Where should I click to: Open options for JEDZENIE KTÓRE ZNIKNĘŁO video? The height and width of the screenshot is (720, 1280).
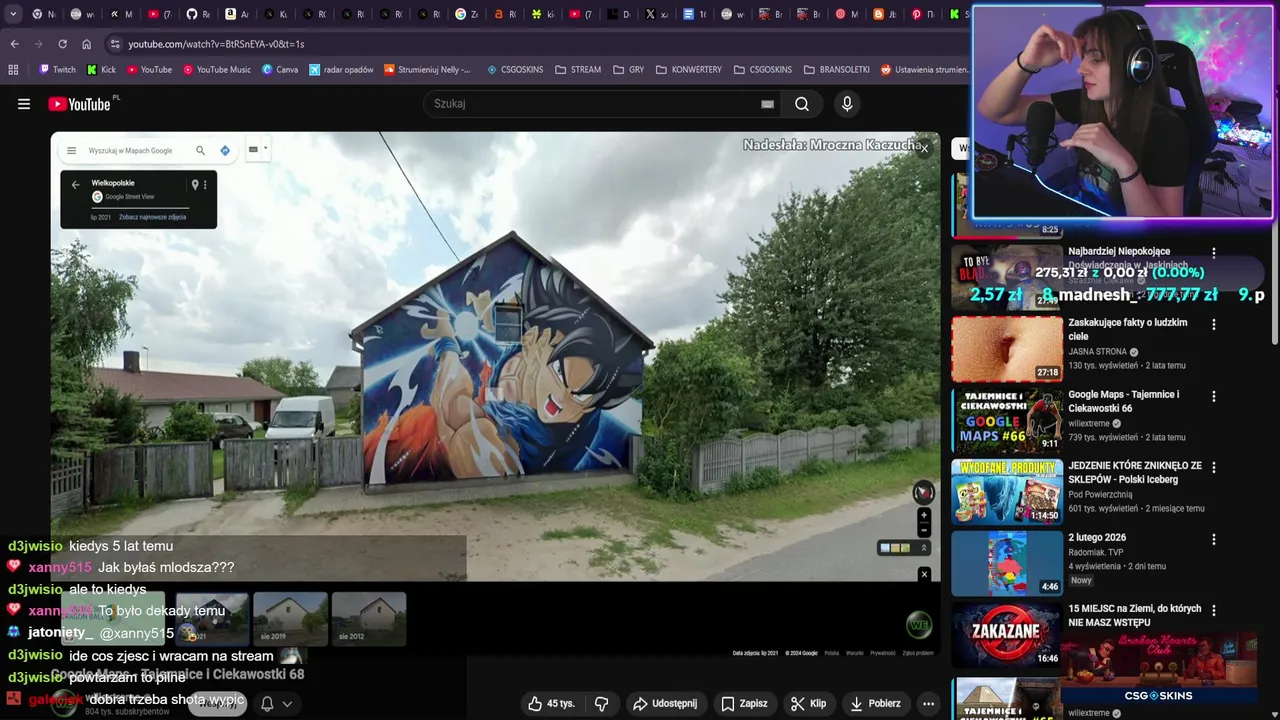(x=1214, y=467)
